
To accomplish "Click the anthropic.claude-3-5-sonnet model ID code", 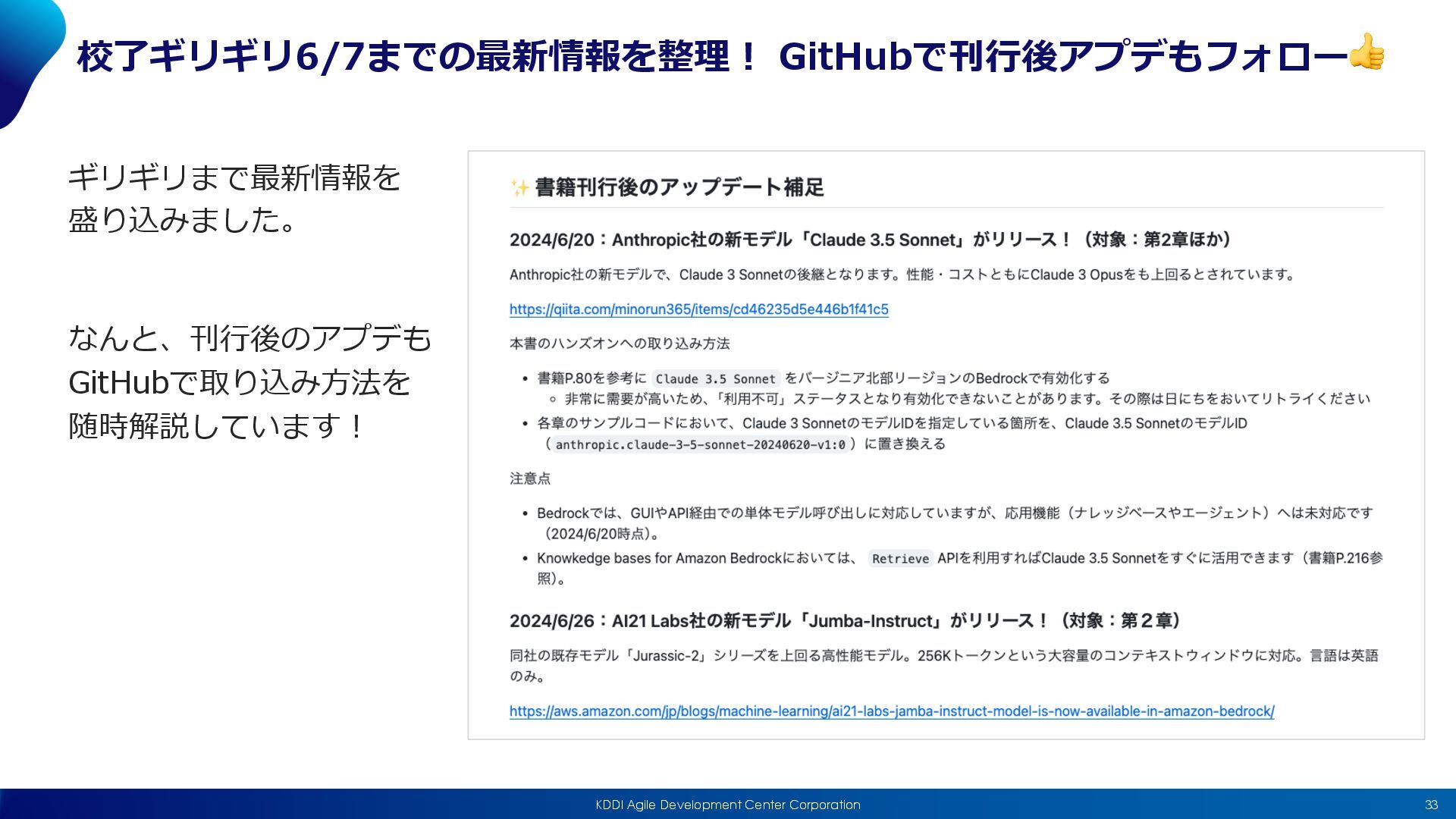I will pyautogui.click(x=700, y=445).
